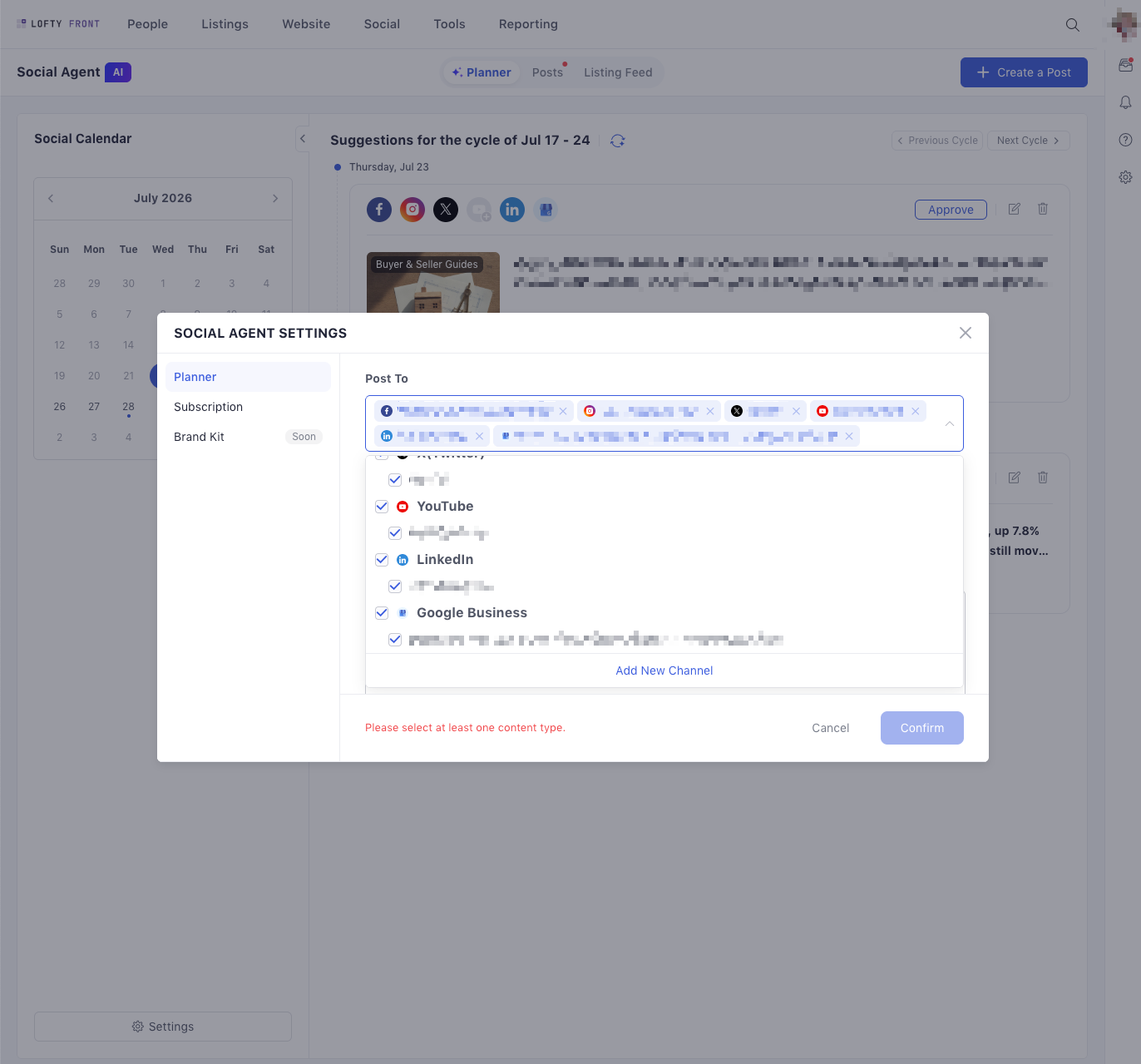Refresh the suggestions cycle icon
This screenshot has width=1141, height=1064.
(x=617, y=141)
